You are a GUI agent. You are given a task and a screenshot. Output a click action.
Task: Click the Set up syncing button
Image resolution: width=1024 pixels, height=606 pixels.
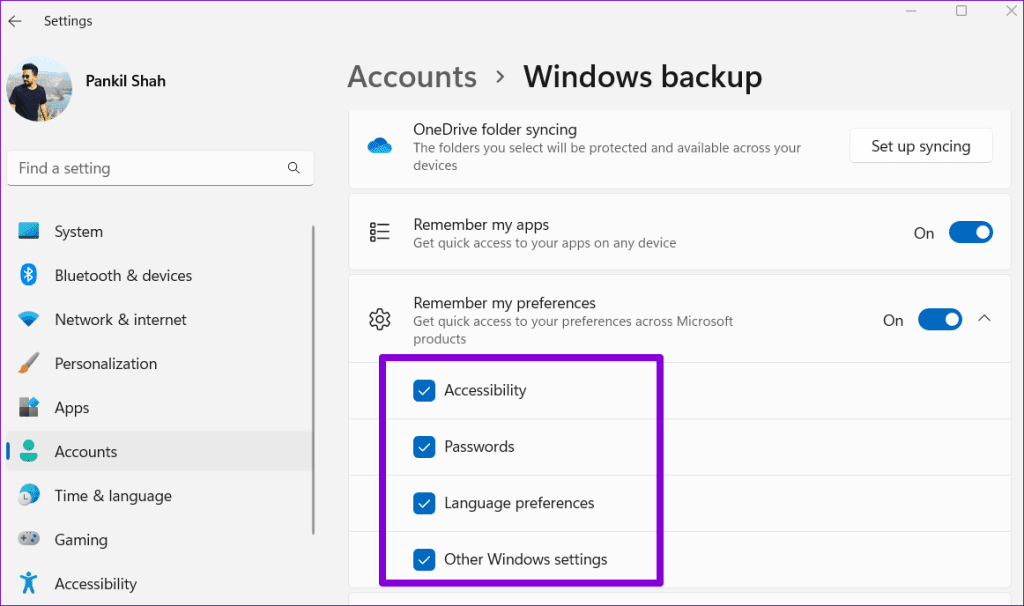click(x=921, y=146)
